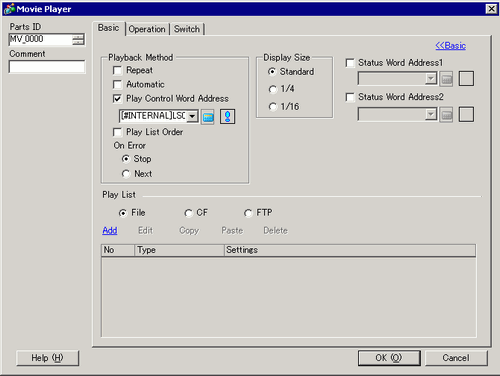Uncheck Play Control Word Address
Viewport: 500px width, 376px height.
(x=117, y=99)
